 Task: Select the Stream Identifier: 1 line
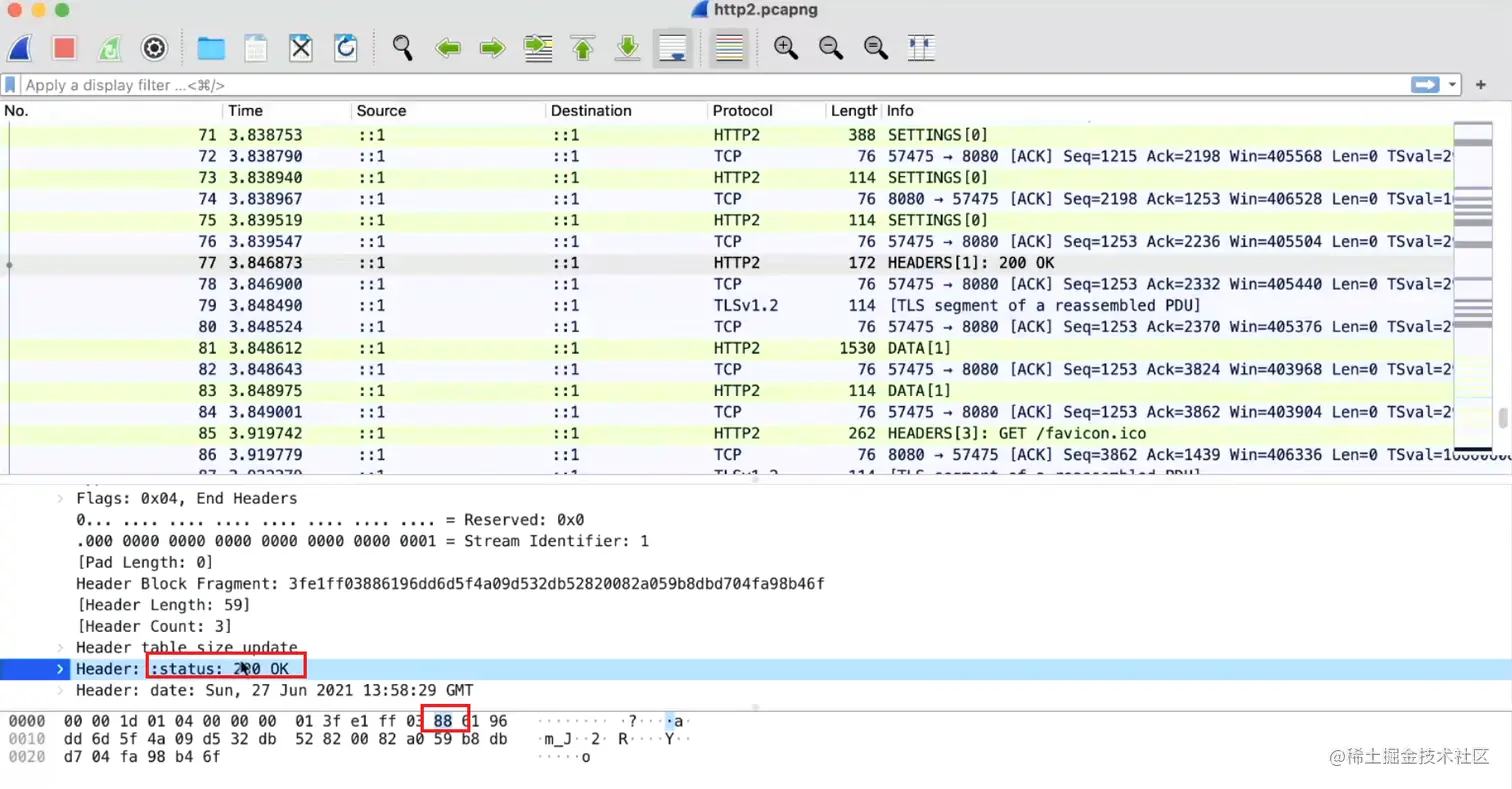(x=362, y=541)
